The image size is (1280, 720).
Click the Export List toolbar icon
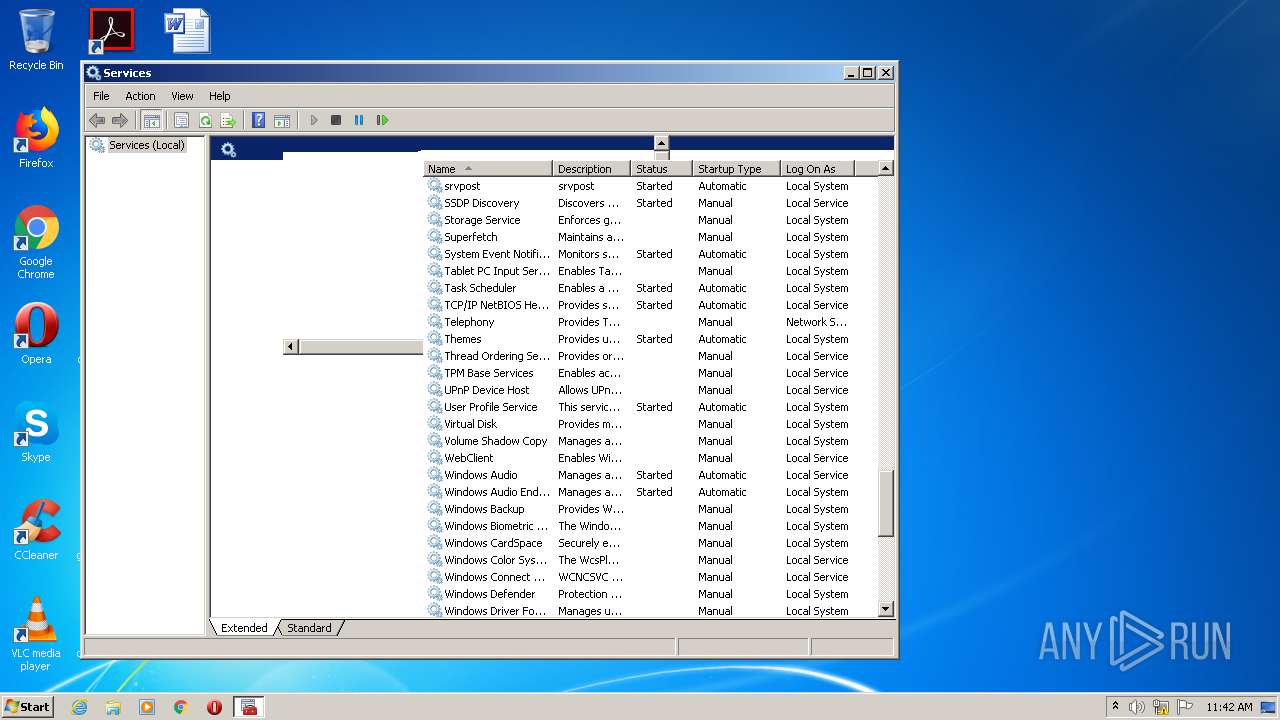[228, 120]
